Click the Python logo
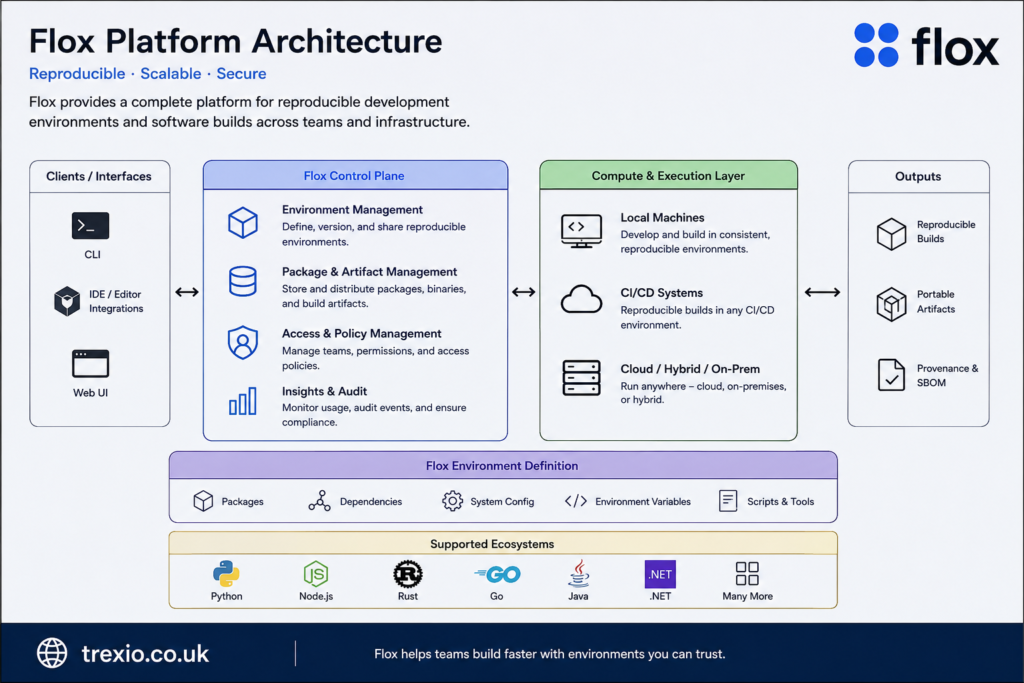This screenshot has height=683, width=1024. coord(226,574)
